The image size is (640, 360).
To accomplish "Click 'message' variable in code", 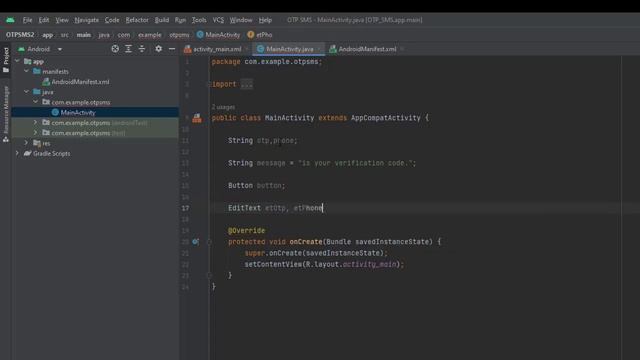I will (271, 163).
